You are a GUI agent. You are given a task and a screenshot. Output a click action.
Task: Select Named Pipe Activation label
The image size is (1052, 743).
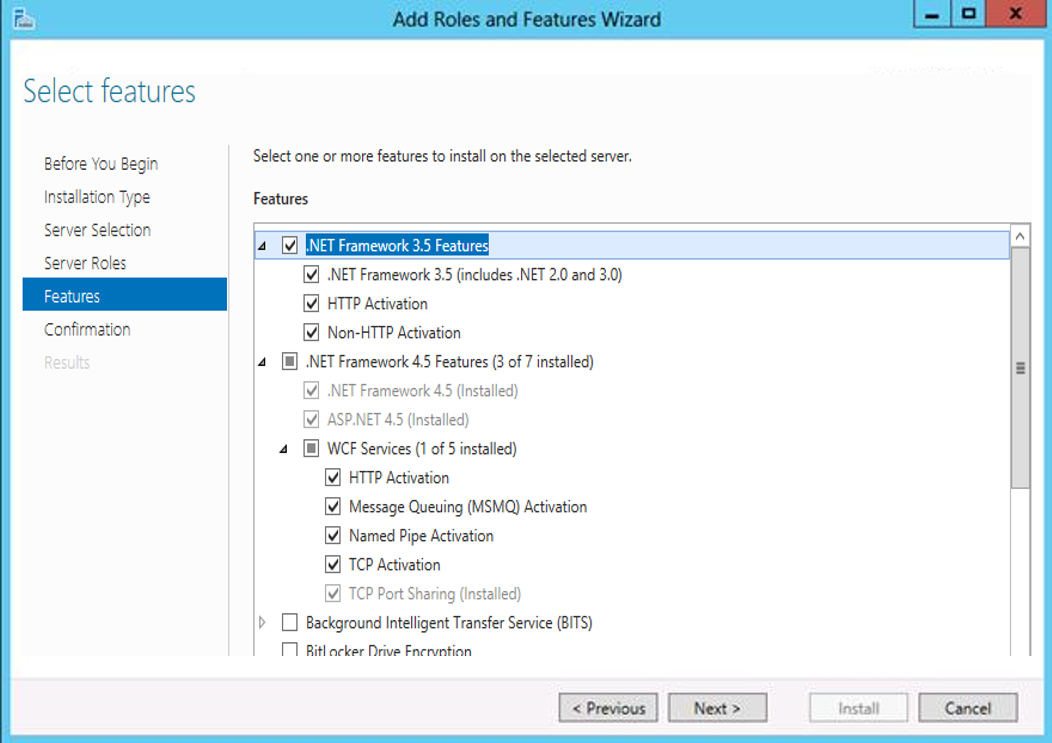(421, 536)
